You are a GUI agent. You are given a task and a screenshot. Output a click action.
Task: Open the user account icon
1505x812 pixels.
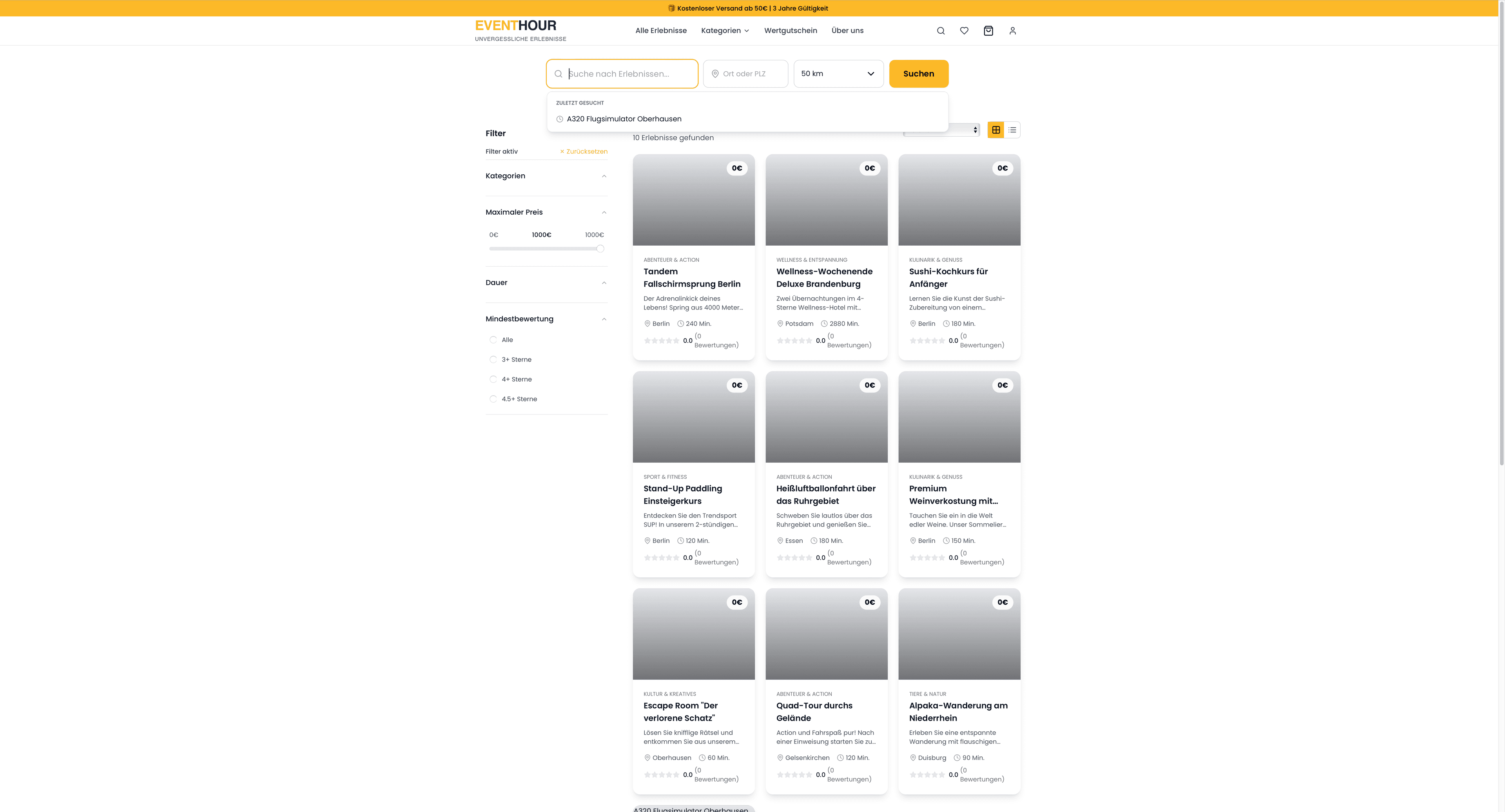[1012, 30]
